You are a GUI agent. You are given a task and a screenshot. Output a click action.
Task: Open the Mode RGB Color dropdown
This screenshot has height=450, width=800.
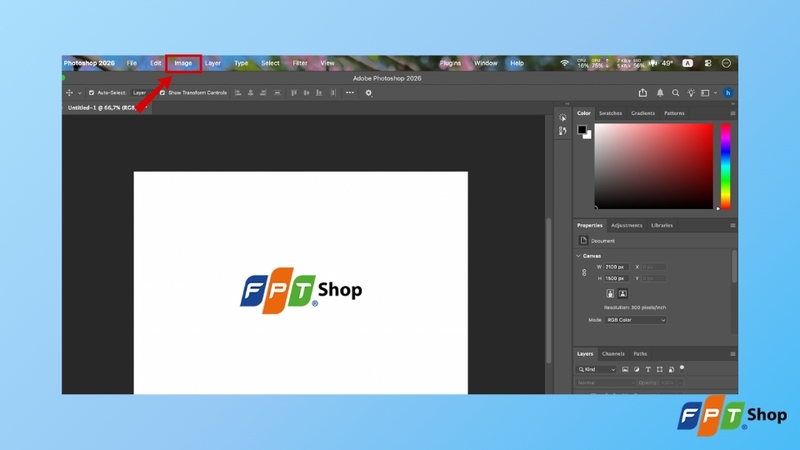tap(636, 320)
